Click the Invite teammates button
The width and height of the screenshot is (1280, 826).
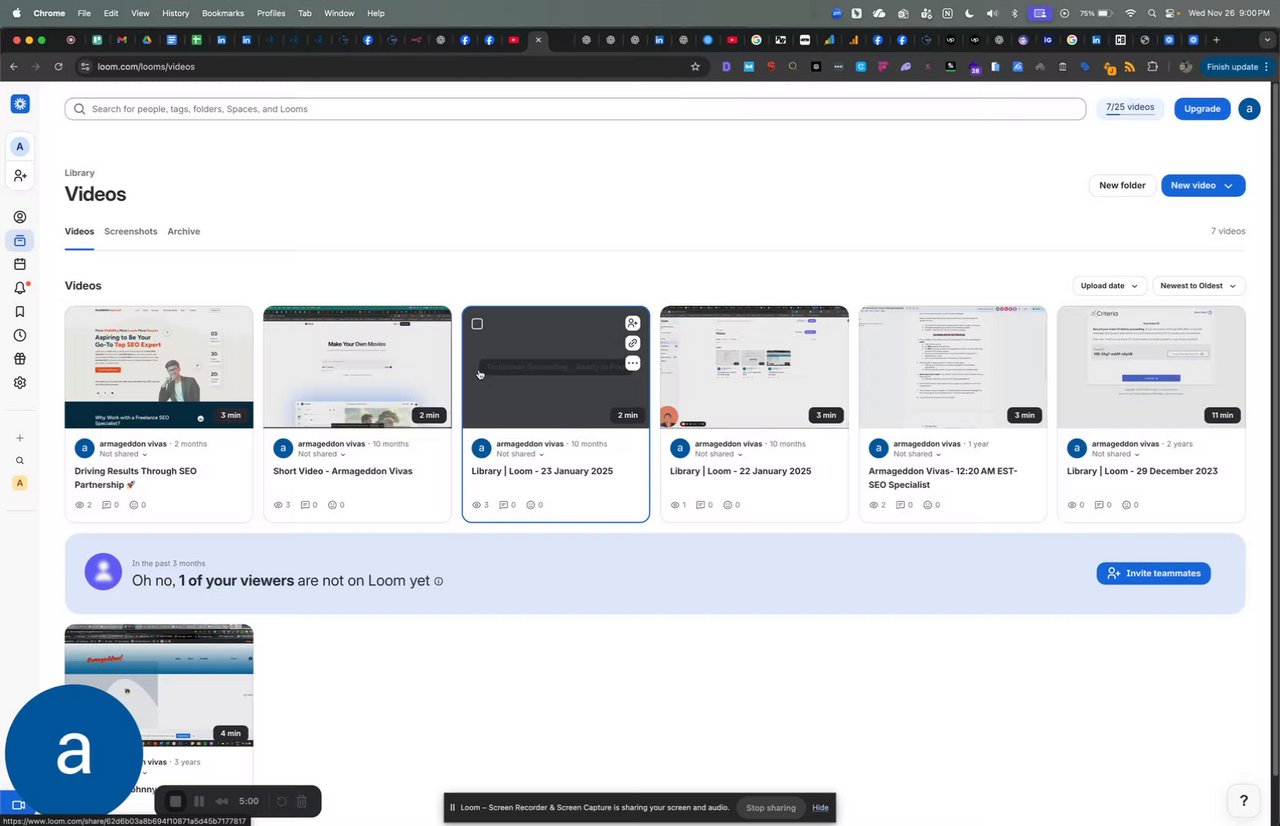click(x=1154, y=573)
